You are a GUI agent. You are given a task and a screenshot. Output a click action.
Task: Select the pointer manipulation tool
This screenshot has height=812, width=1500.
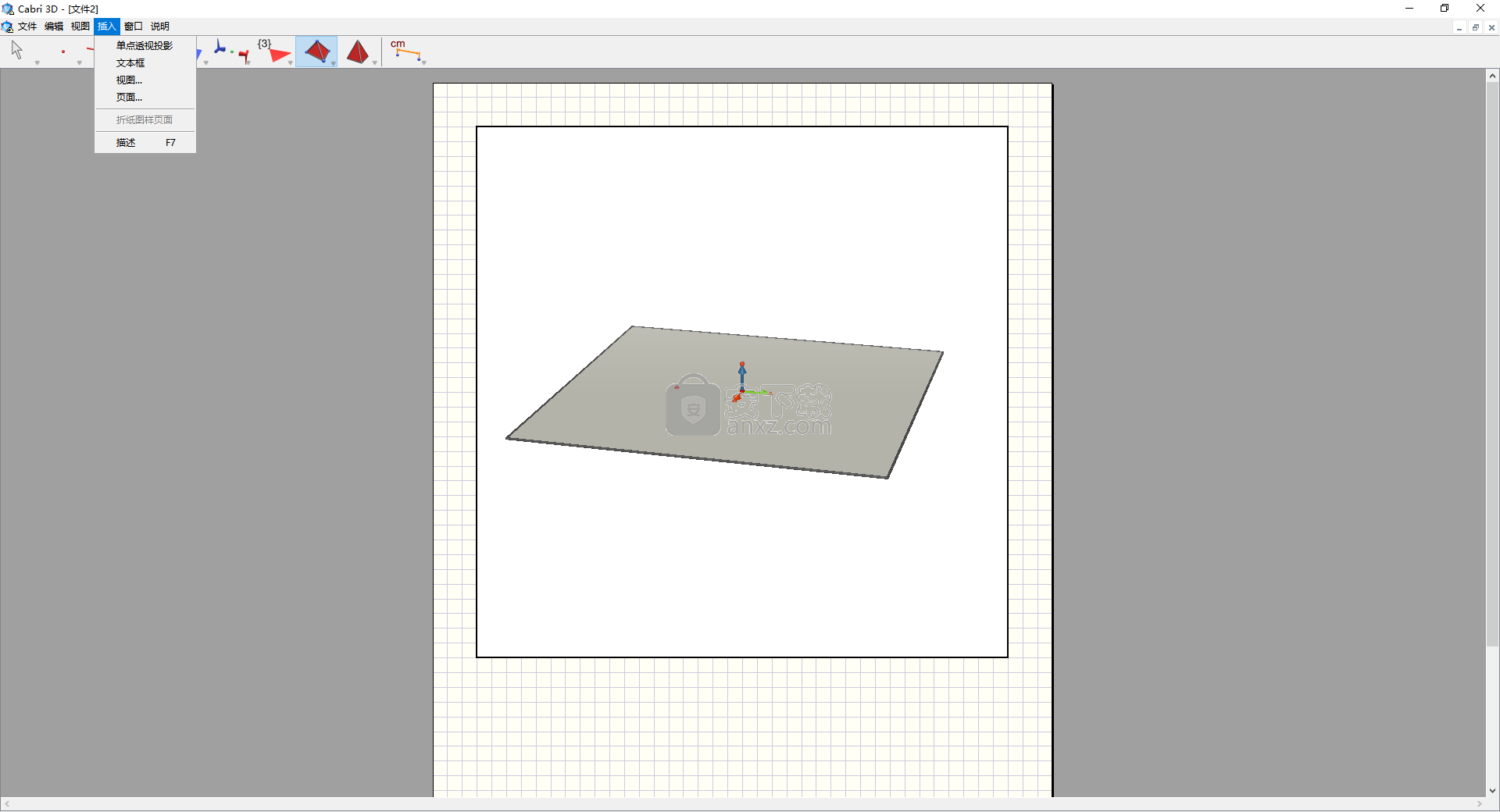click(17, 51)
